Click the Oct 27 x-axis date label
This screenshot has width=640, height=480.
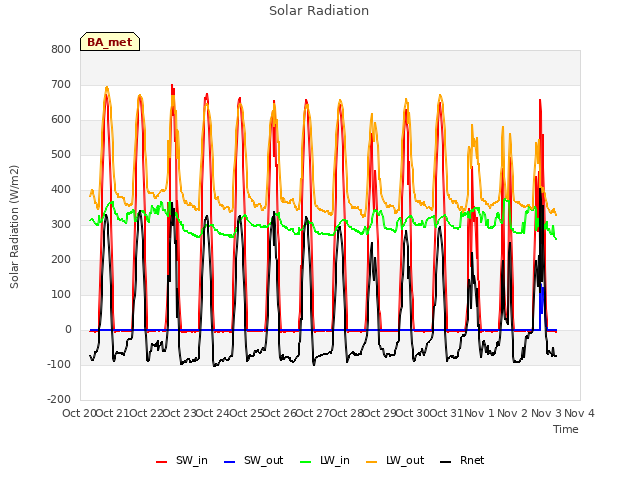click(313, 413)
